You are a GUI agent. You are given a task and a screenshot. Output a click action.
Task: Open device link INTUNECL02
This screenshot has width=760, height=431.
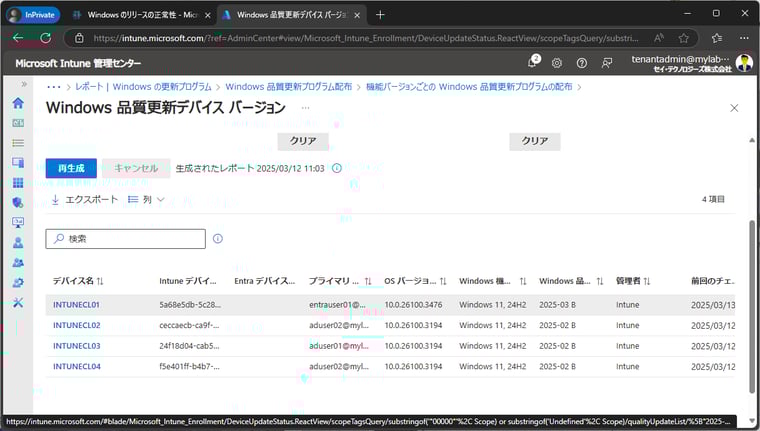tap(77, 325)
